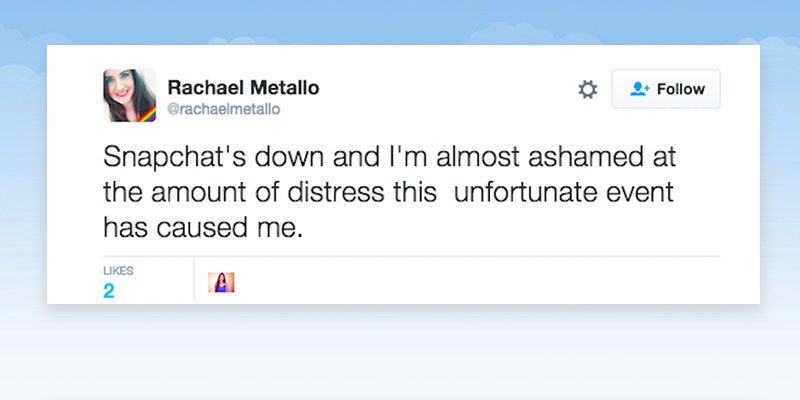Click the blue sky background below the tweet card
Image resolution: width=800 pixels, height=400 pixels.
click(400, 350)
